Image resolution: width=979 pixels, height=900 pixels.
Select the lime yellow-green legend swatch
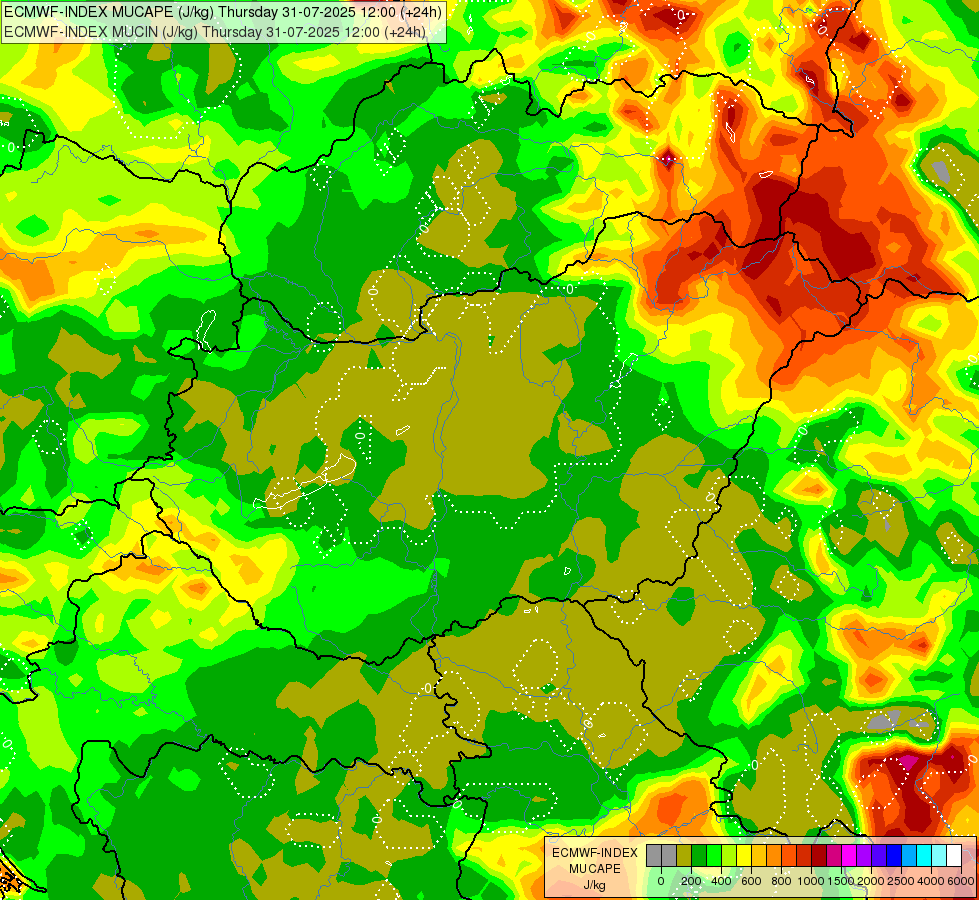[x=729, y=855]
